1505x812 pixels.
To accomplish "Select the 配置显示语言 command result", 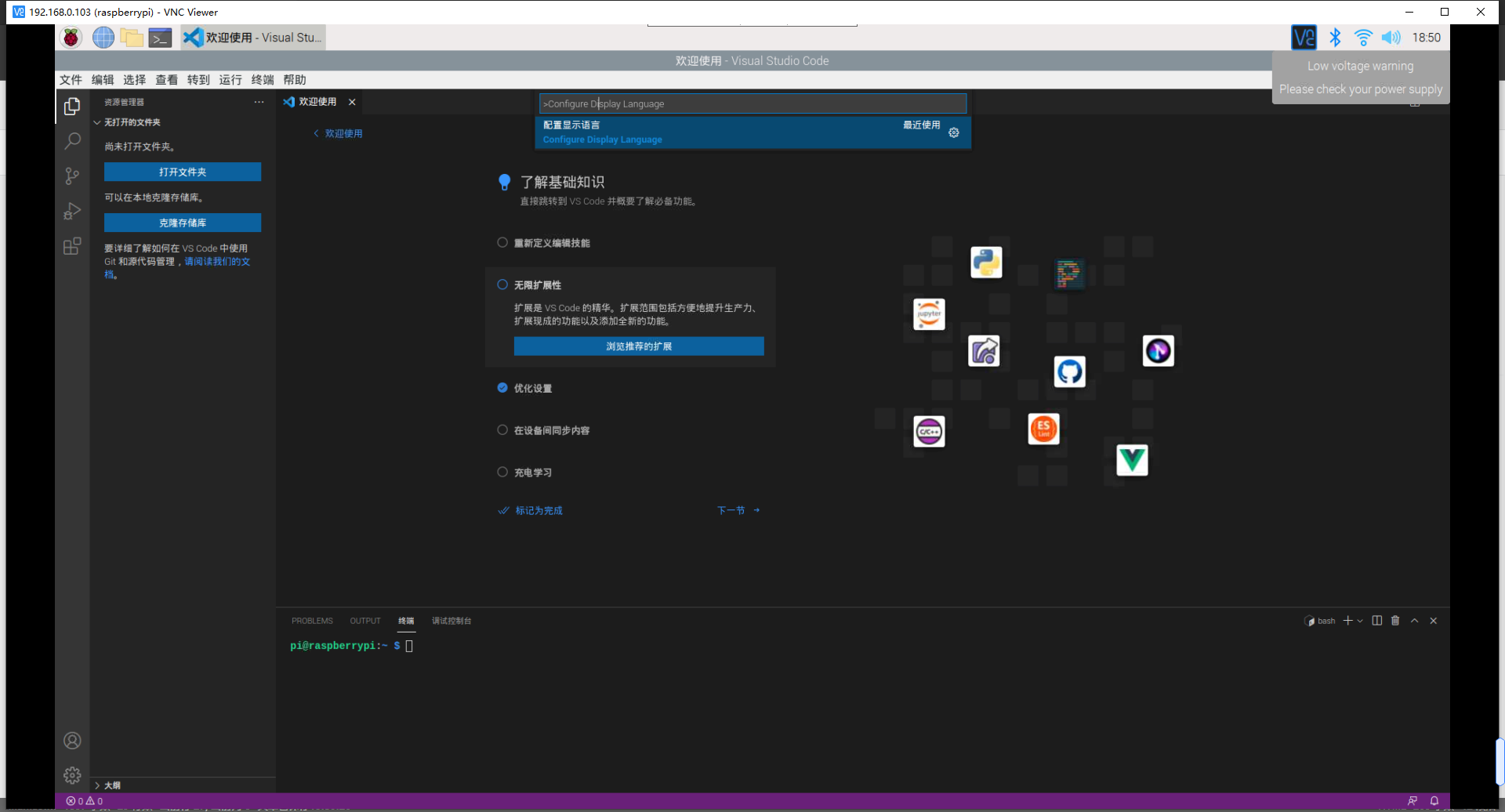I will tap(752, 132).
